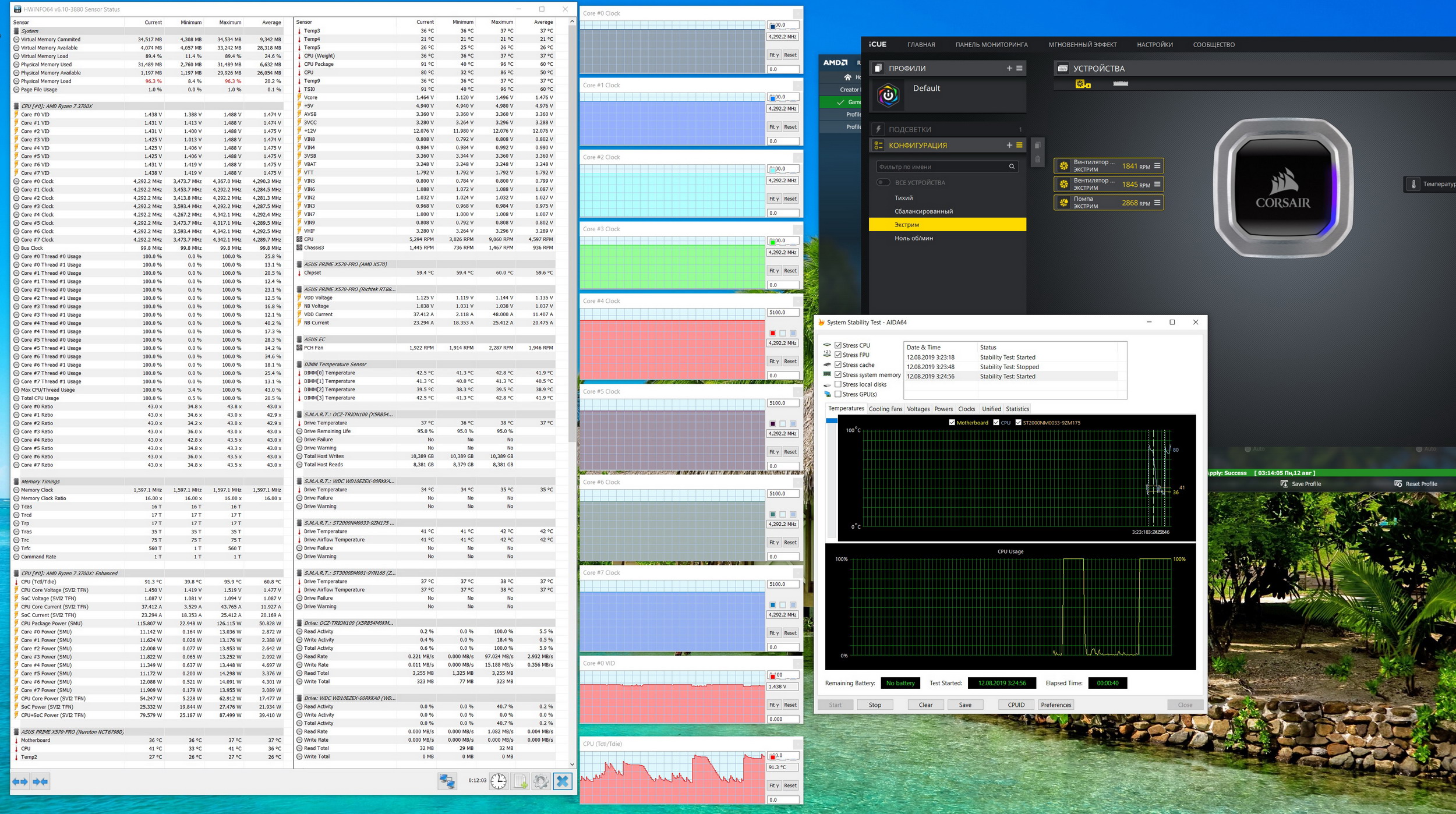Image resolution: width=1456 pixels, height=814 pixels.
Task: Open HWiNFO sensor settings gear icon
Action: click(540, 781)
